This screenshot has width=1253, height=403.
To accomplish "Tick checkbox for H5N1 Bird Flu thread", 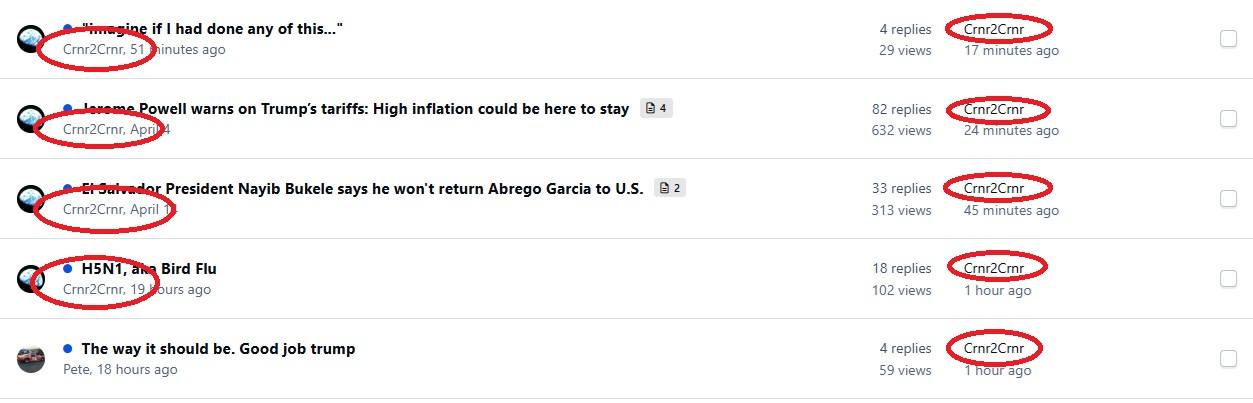I will pyautogui.click(x=1229, y=279).
